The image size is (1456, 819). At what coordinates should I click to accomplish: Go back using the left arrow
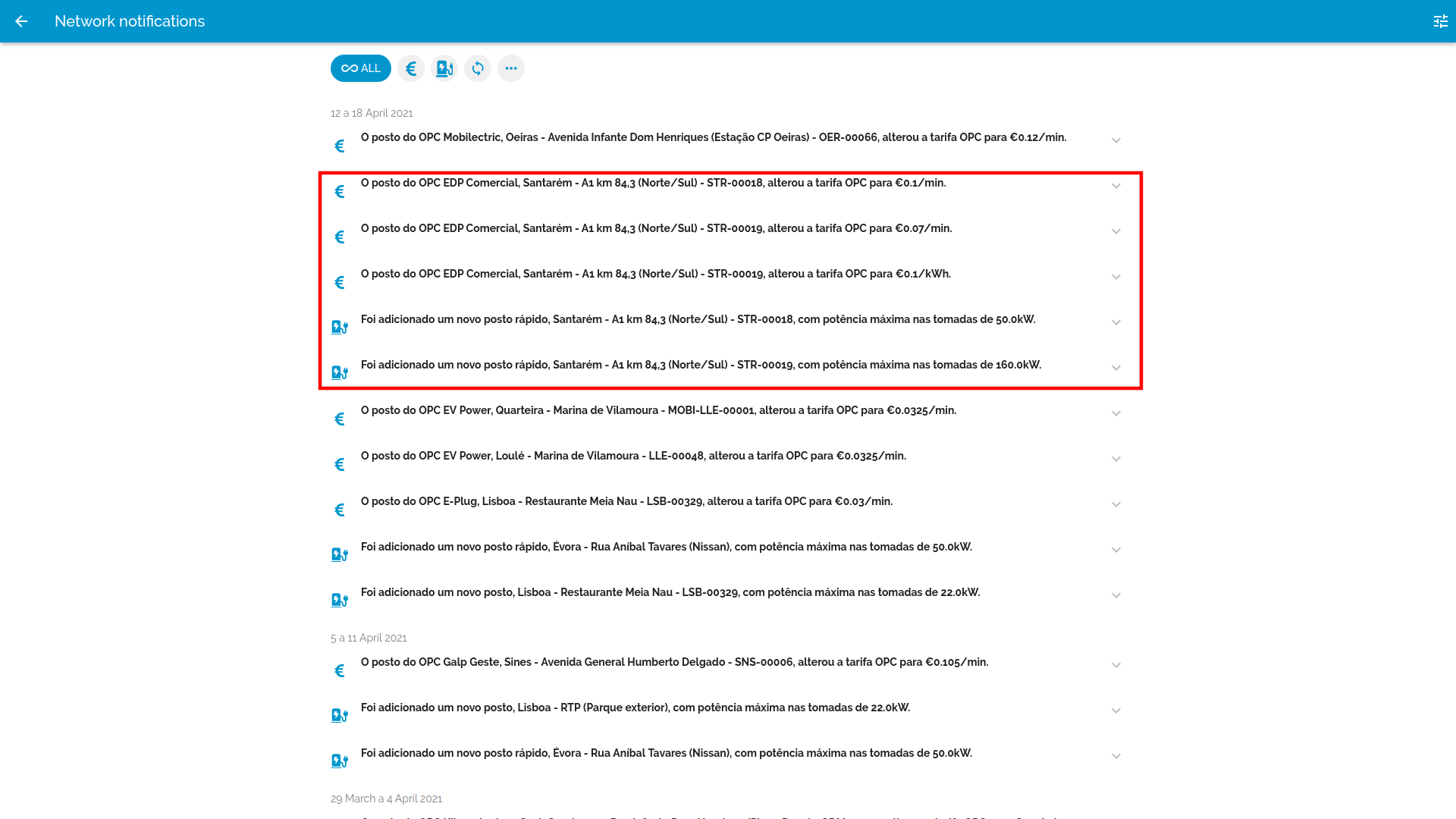pos(21,21)
